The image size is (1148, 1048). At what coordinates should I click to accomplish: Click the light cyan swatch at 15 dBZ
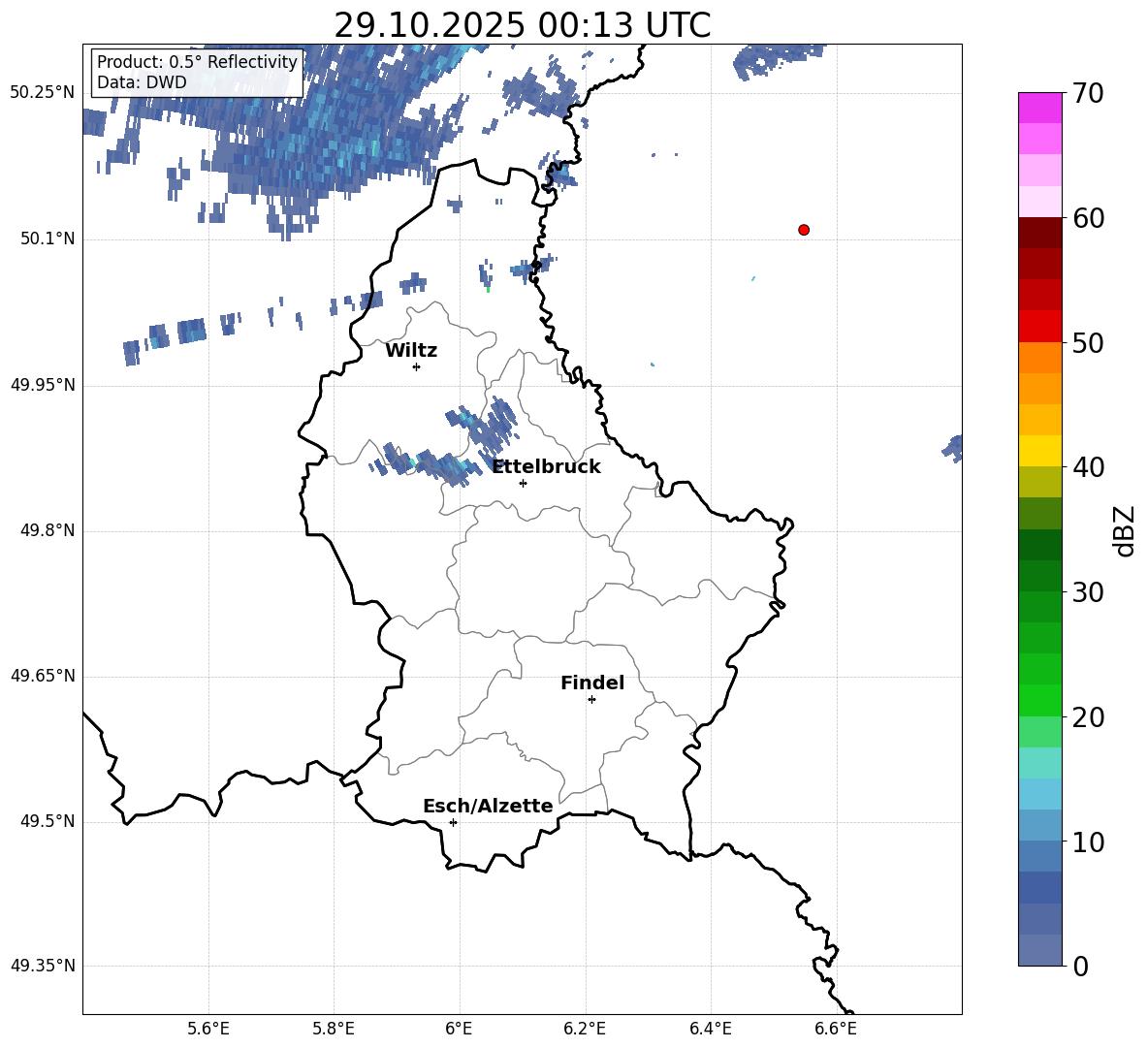[1039, 763]
